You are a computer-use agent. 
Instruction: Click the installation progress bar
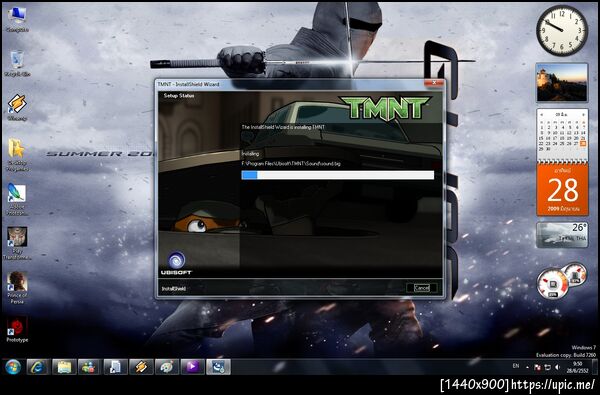[x=338, y=175]
